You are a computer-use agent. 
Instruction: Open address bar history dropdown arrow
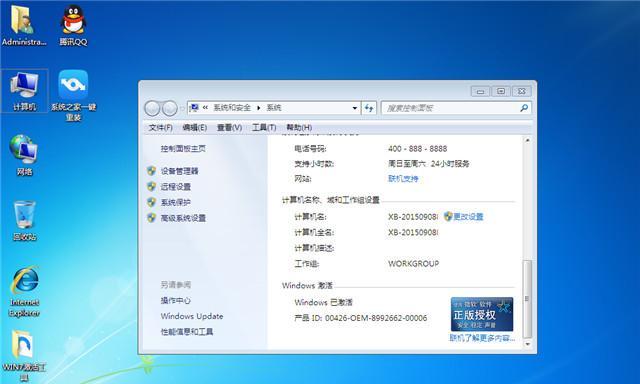click(355, 108)
